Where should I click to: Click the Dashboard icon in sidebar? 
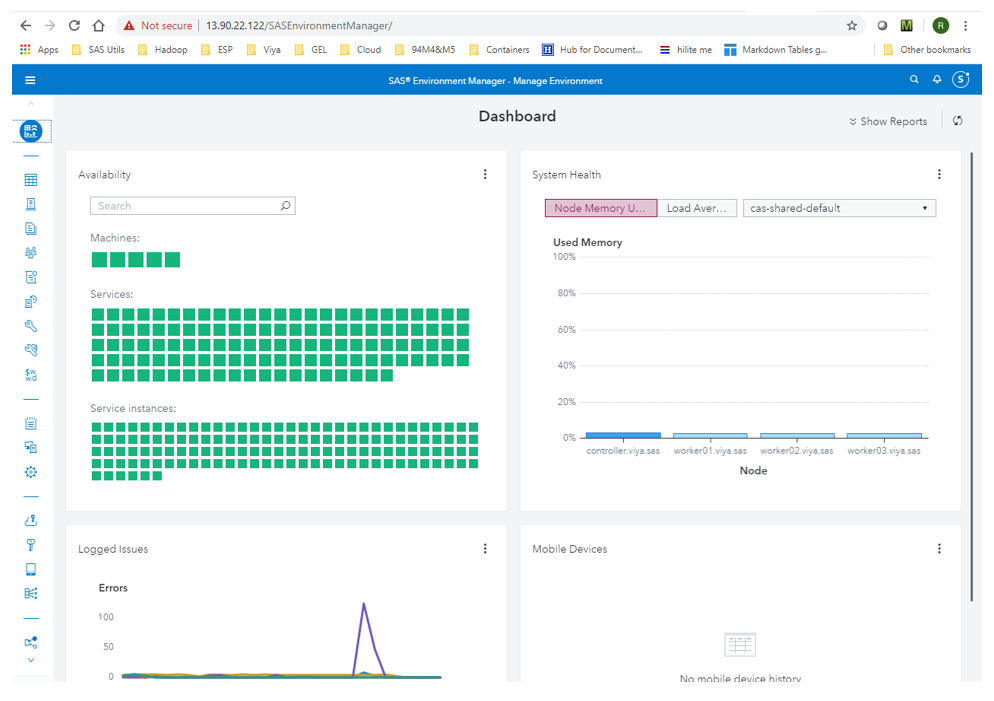tap(31, 130)
